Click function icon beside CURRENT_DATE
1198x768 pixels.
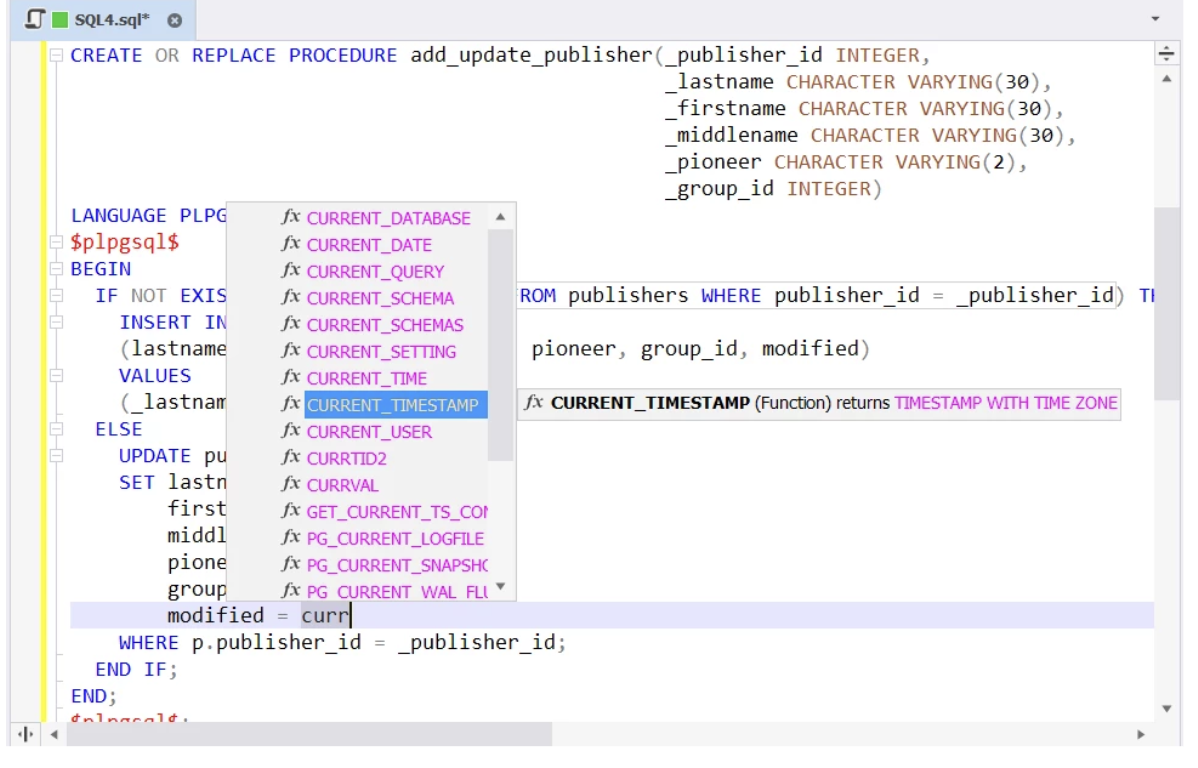point(290,244)
